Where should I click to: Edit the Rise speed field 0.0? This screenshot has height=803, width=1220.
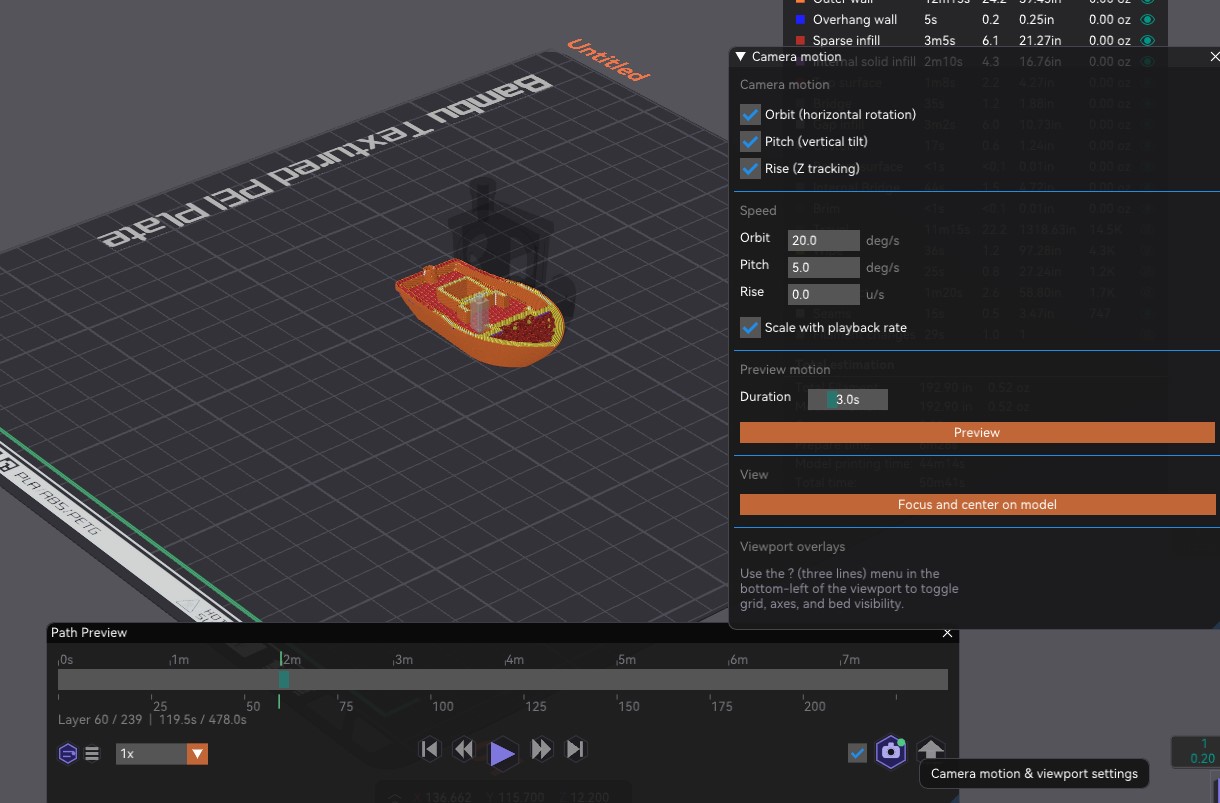[x=824, y=294]
